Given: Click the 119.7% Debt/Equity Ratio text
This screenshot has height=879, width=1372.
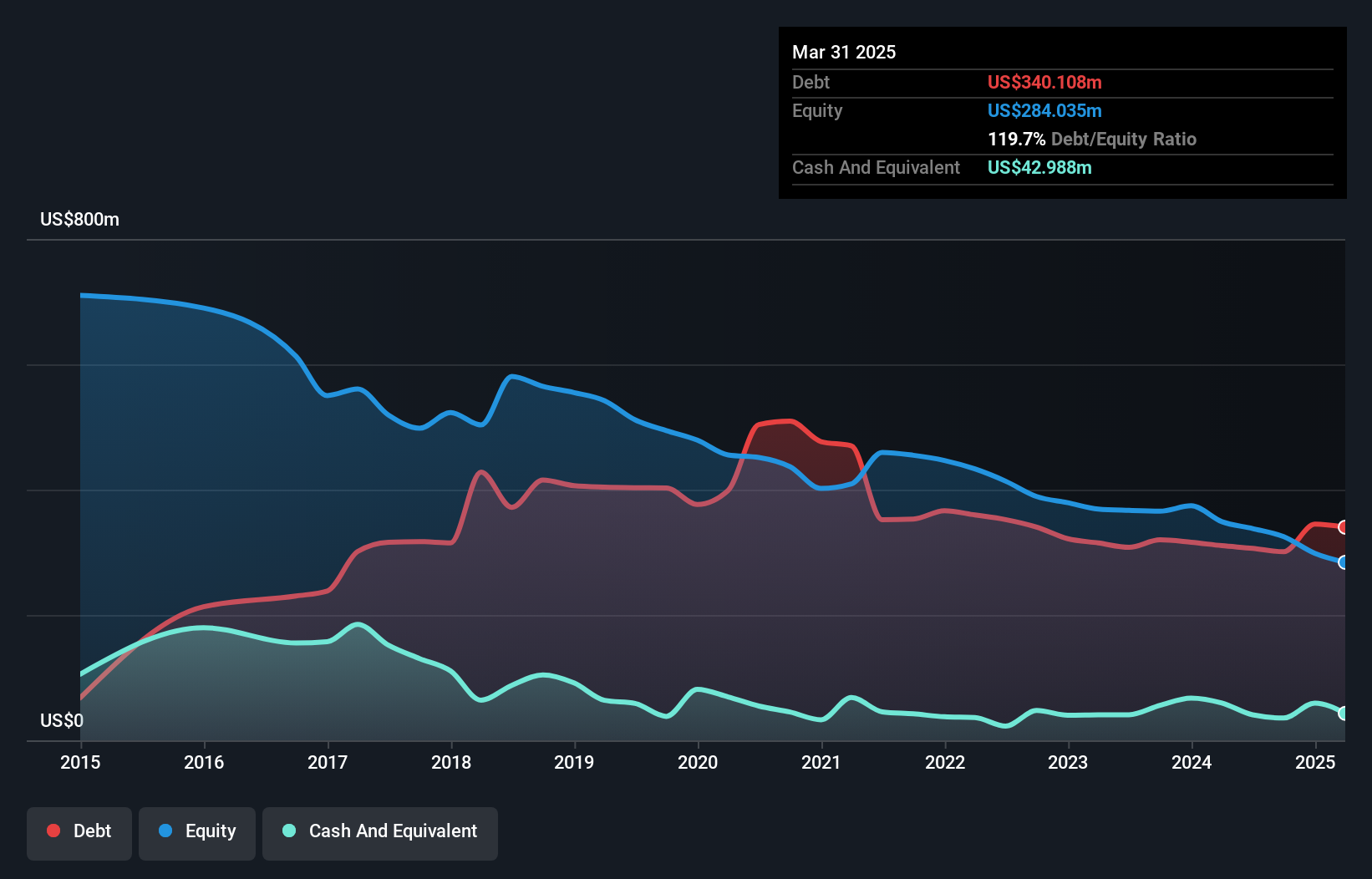Looking at the screenshot, I should coord(1092,139).
